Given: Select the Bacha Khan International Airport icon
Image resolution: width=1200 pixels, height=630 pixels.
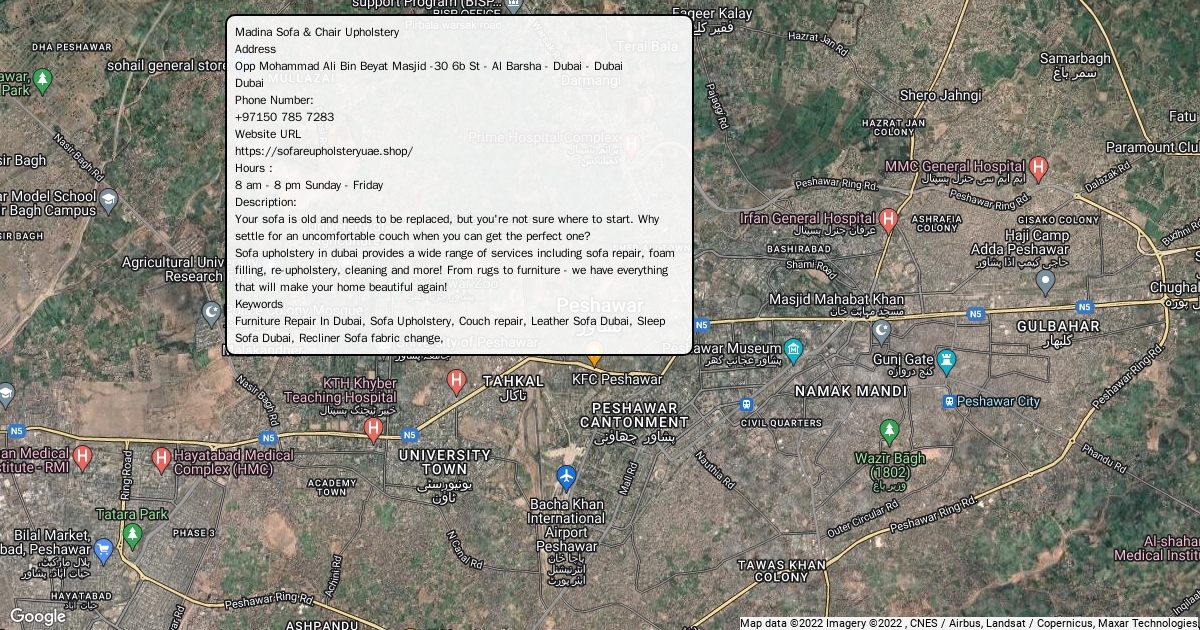Looking at the screenshot, I should (x=566, y=477).
